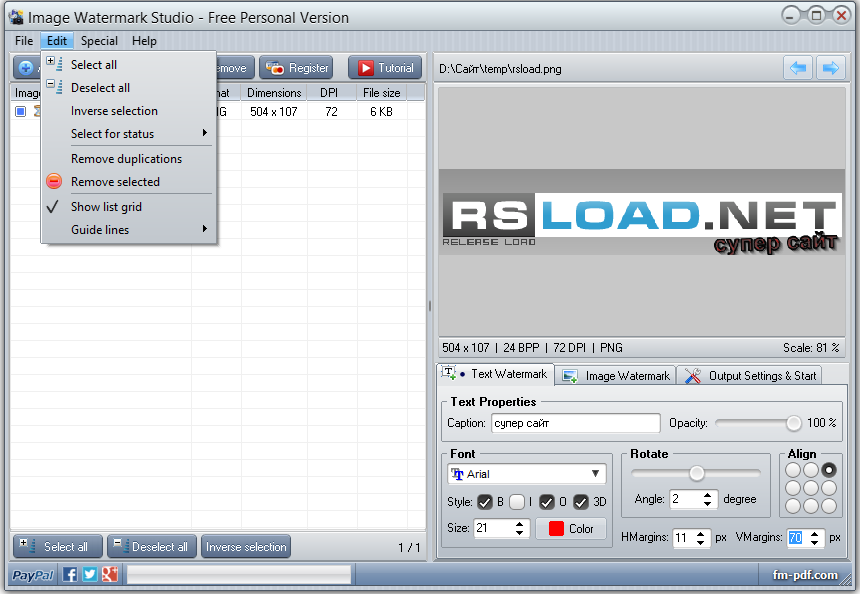Open the Special menu

click(x=99, y=41)
